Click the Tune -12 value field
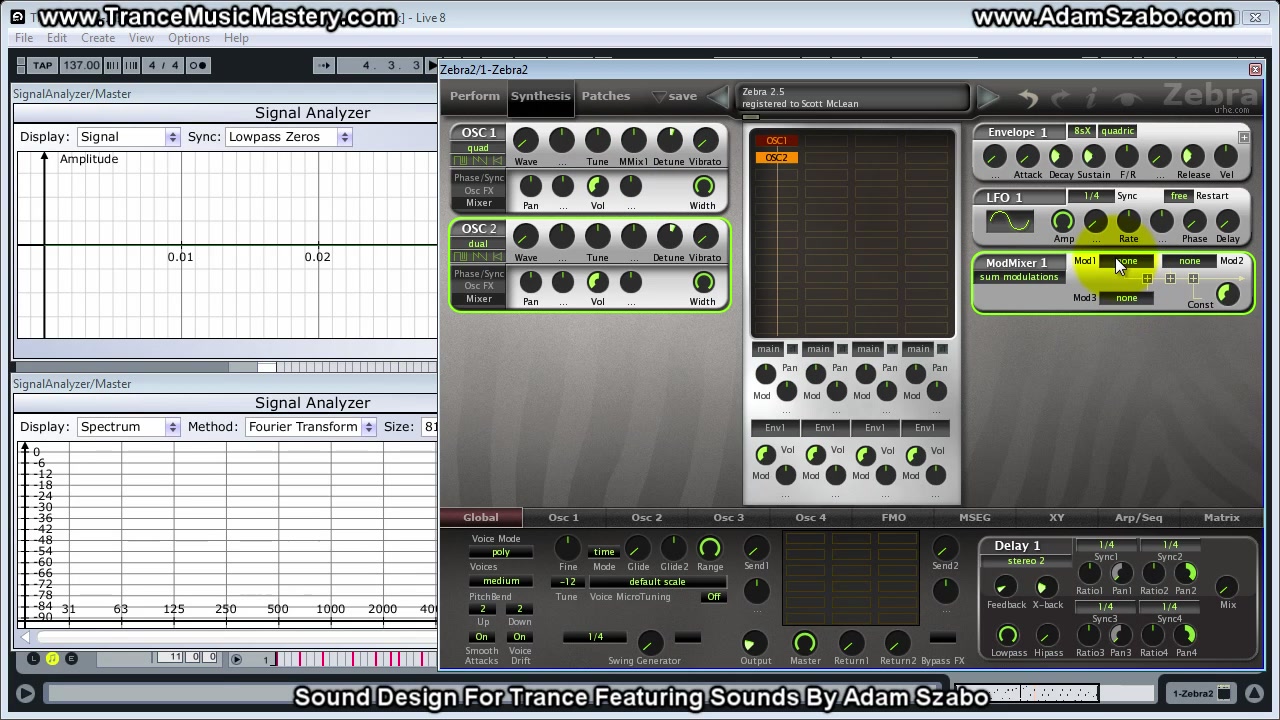Screen dimensions: 1280x720 (567, 582)
